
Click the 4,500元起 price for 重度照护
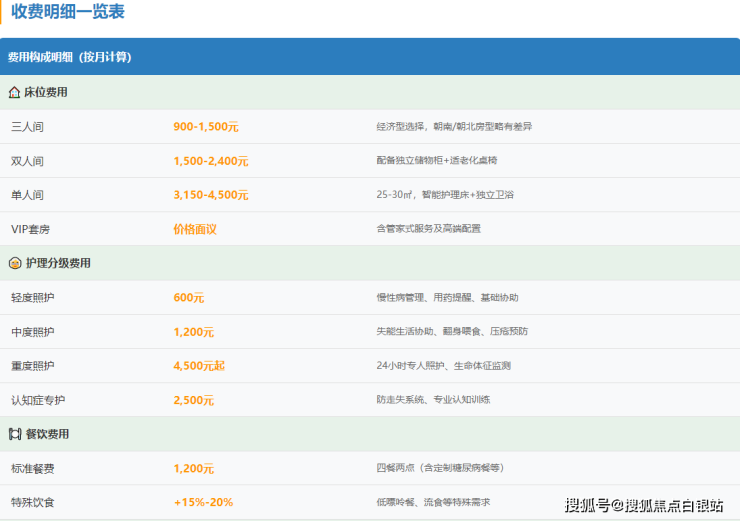[x=199, y=366]
